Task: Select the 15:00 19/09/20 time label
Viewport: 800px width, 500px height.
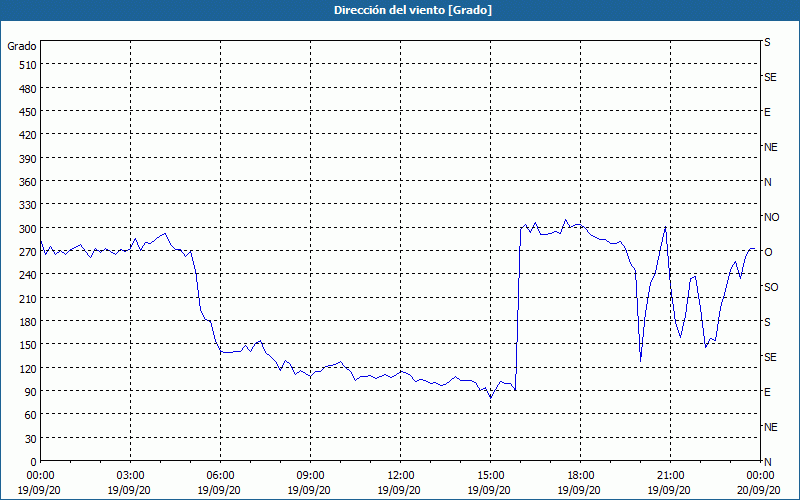Action: tap(490, 483)
